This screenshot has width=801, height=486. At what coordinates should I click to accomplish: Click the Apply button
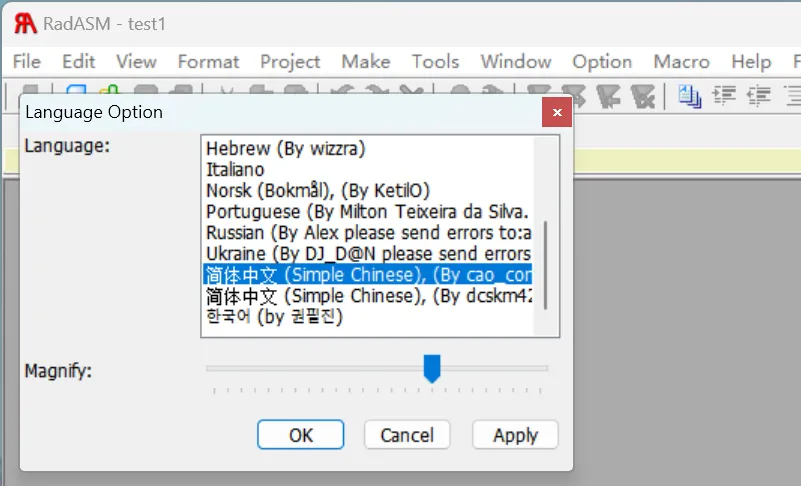[515, 435]
